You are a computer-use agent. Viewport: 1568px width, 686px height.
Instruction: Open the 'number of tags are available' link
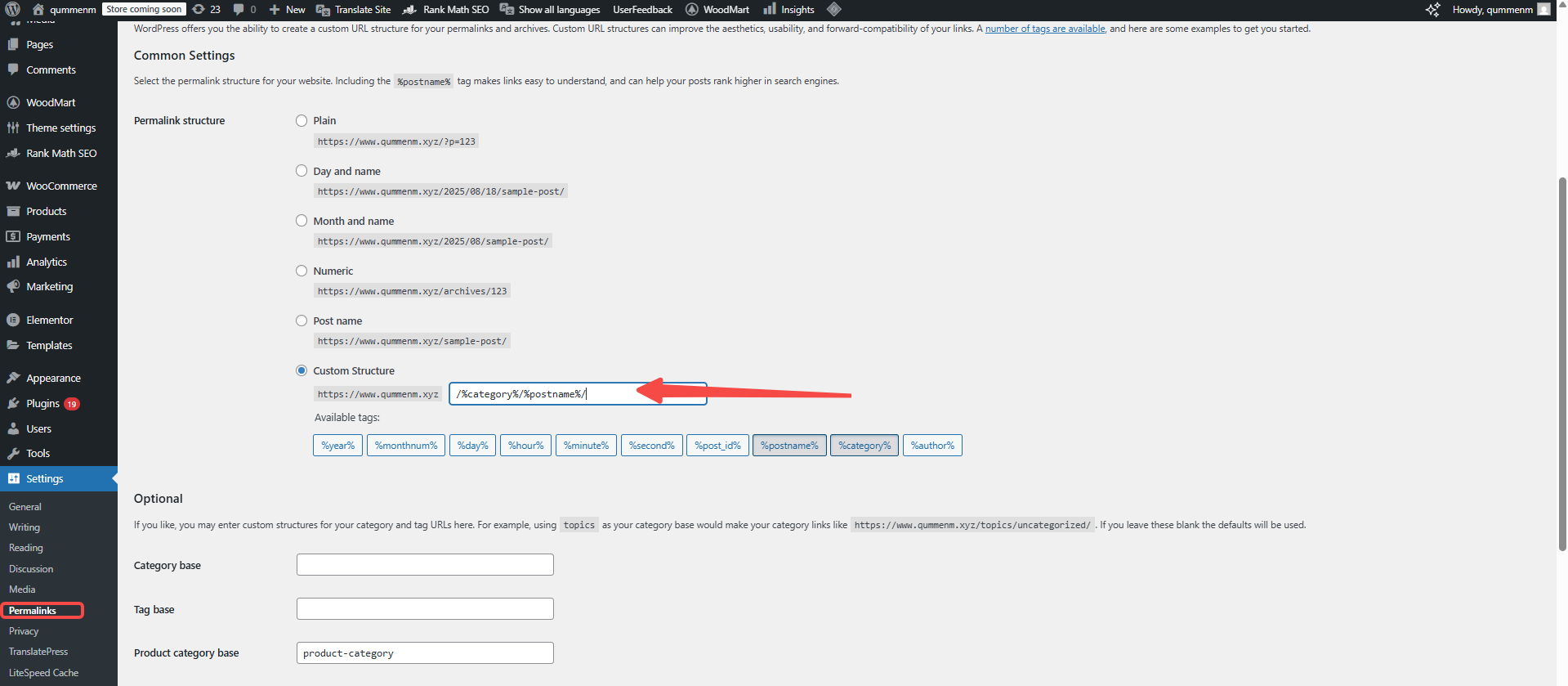click(1045, 29)
